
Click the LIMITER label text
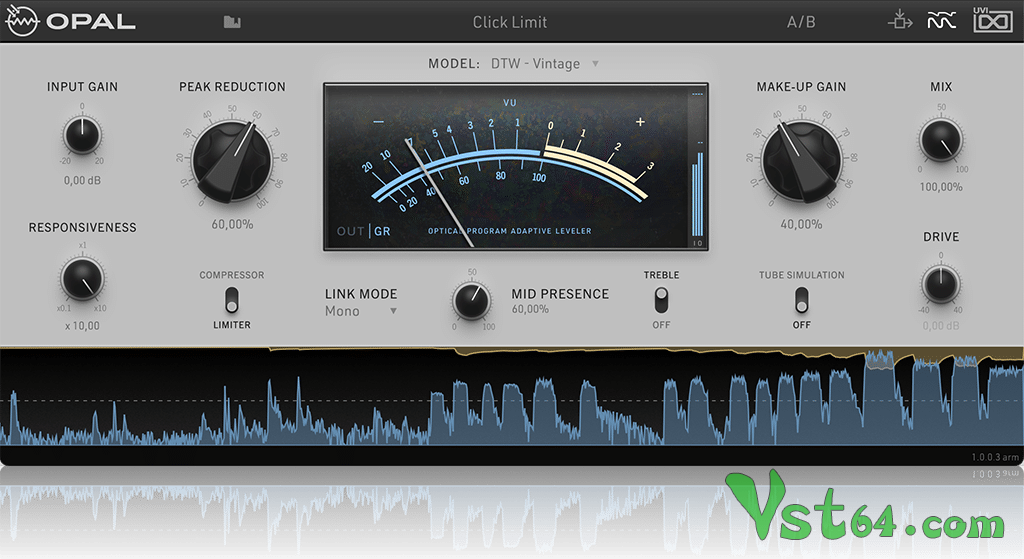tap(232, 325)
